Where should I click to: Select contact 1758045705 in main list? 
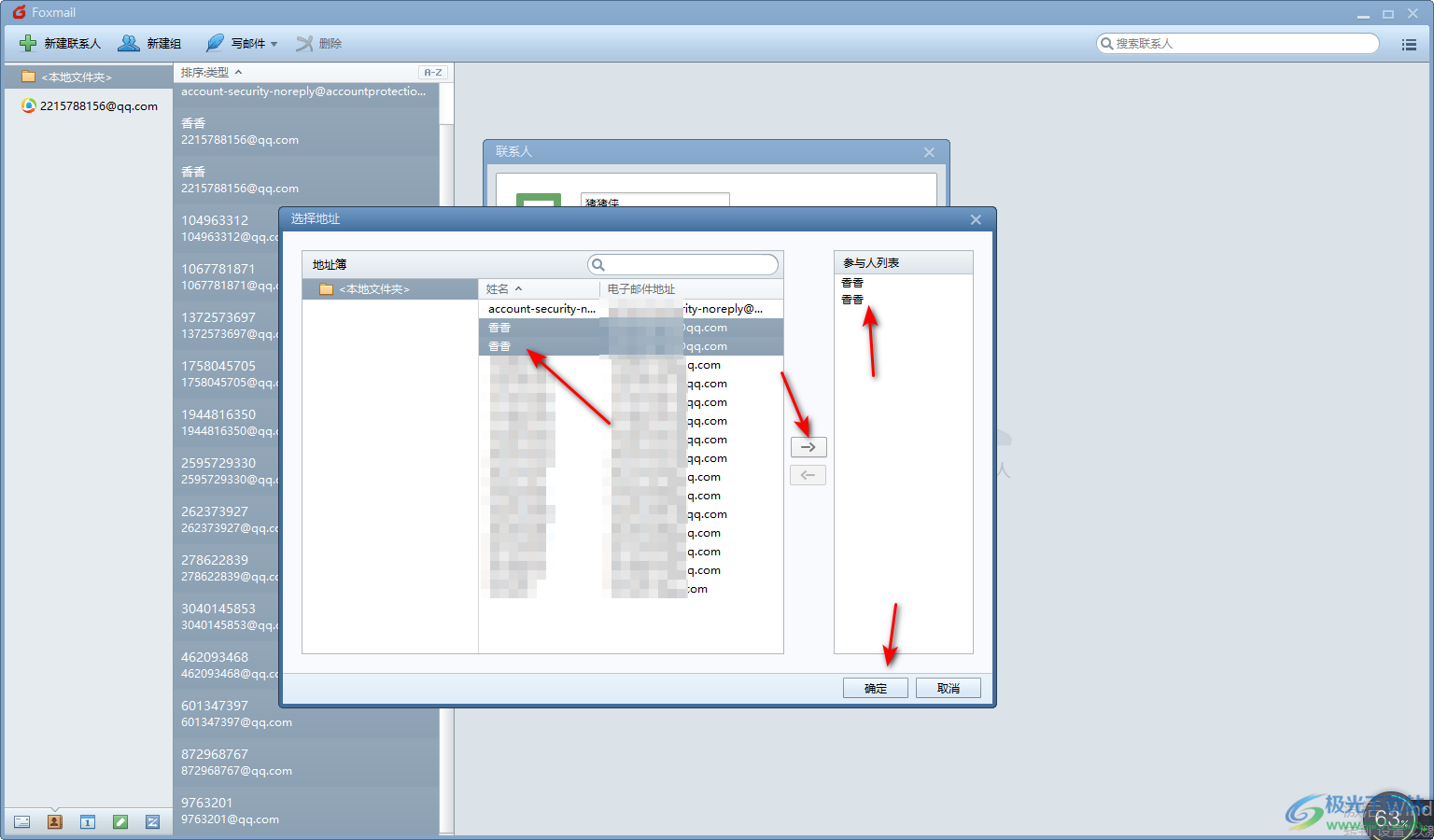point(226,373)
